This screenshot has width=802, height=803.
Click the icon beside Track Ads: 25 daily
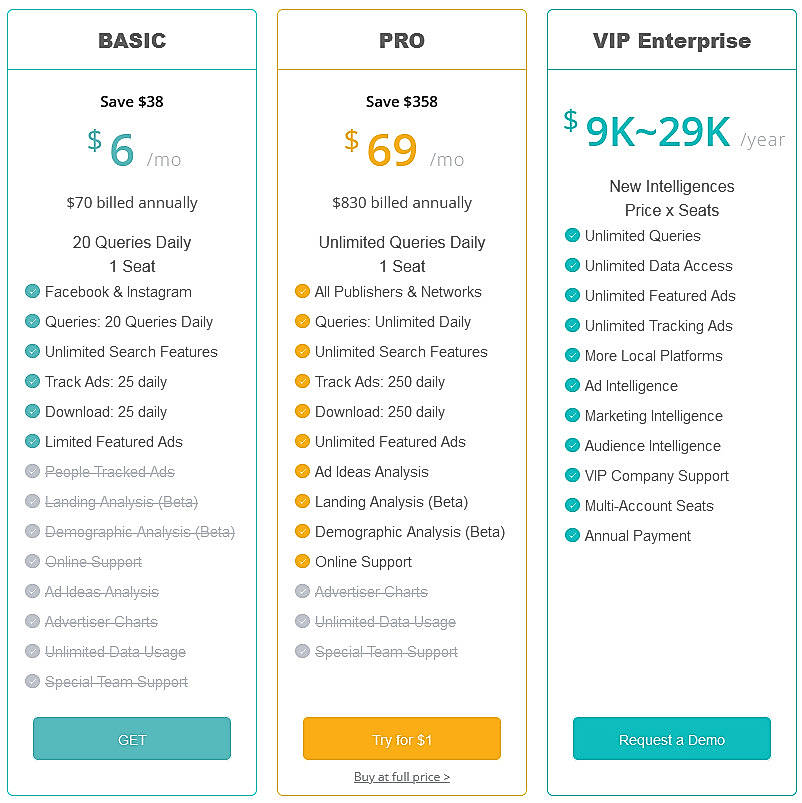[32, 381]
